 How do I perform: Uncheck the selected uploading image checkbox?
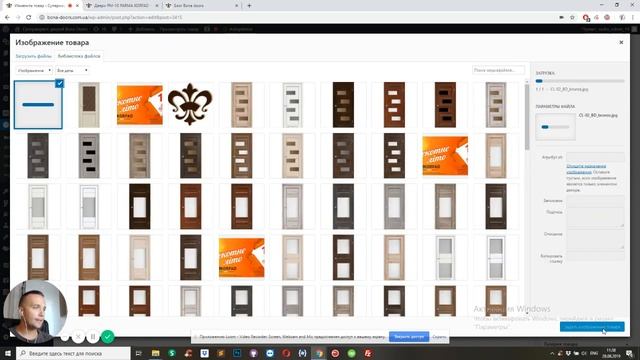click(x=59, y=84)
